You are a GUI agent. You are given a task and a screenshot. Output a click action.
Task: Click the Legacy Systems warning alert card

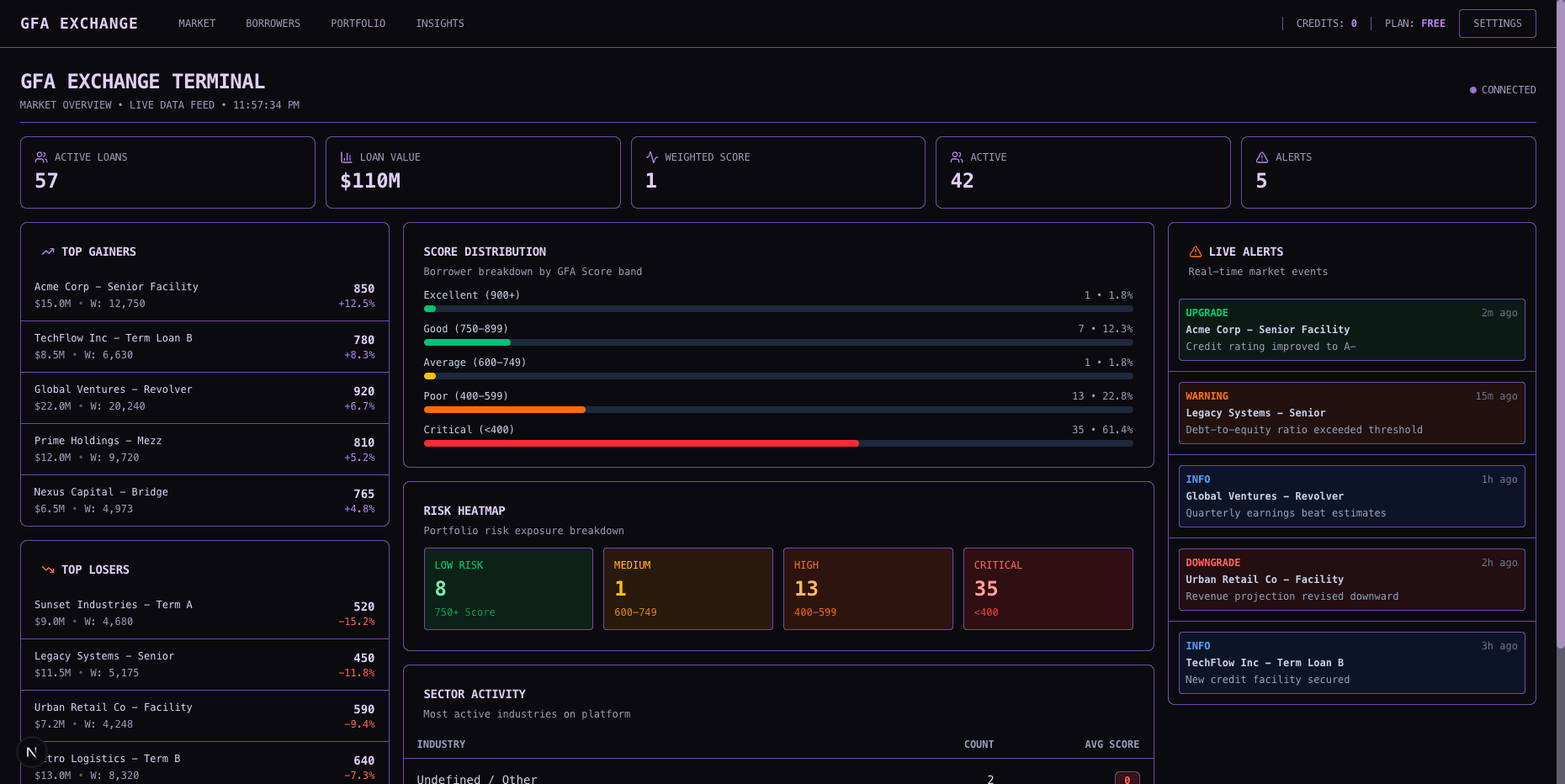click(1351, 412)
